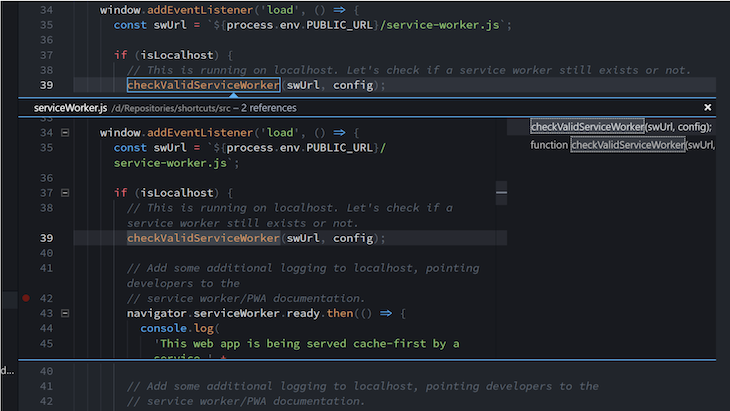Click 'swUrl' declaration on main line 35
Viewport: 730px width, 411px height.
pyautogui.click(x=170, y=25)
